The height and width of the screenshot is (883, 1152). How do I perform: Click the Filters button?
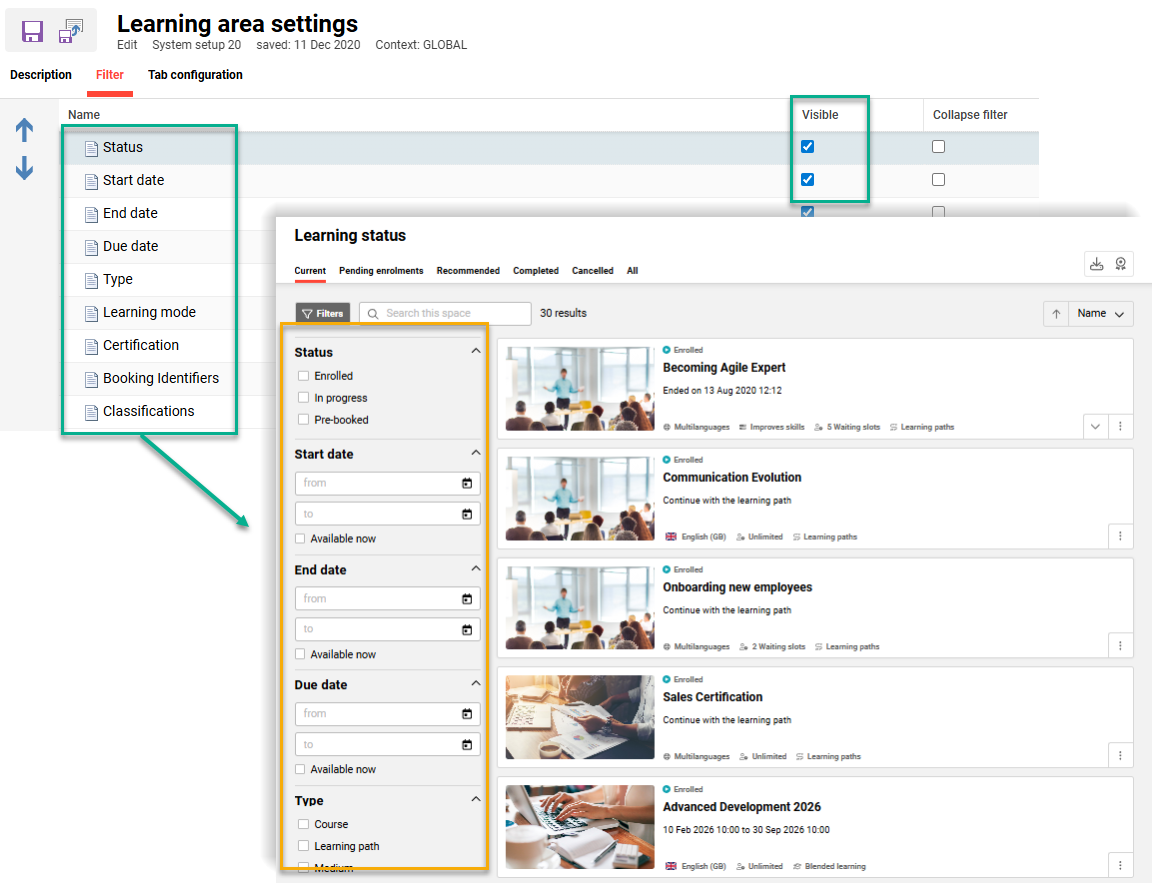pos(323,313)
